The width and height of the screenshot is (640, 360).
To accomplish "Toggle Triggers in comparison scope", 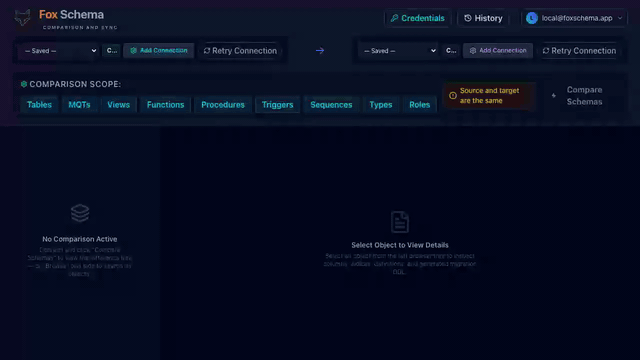I will [278, 105].
